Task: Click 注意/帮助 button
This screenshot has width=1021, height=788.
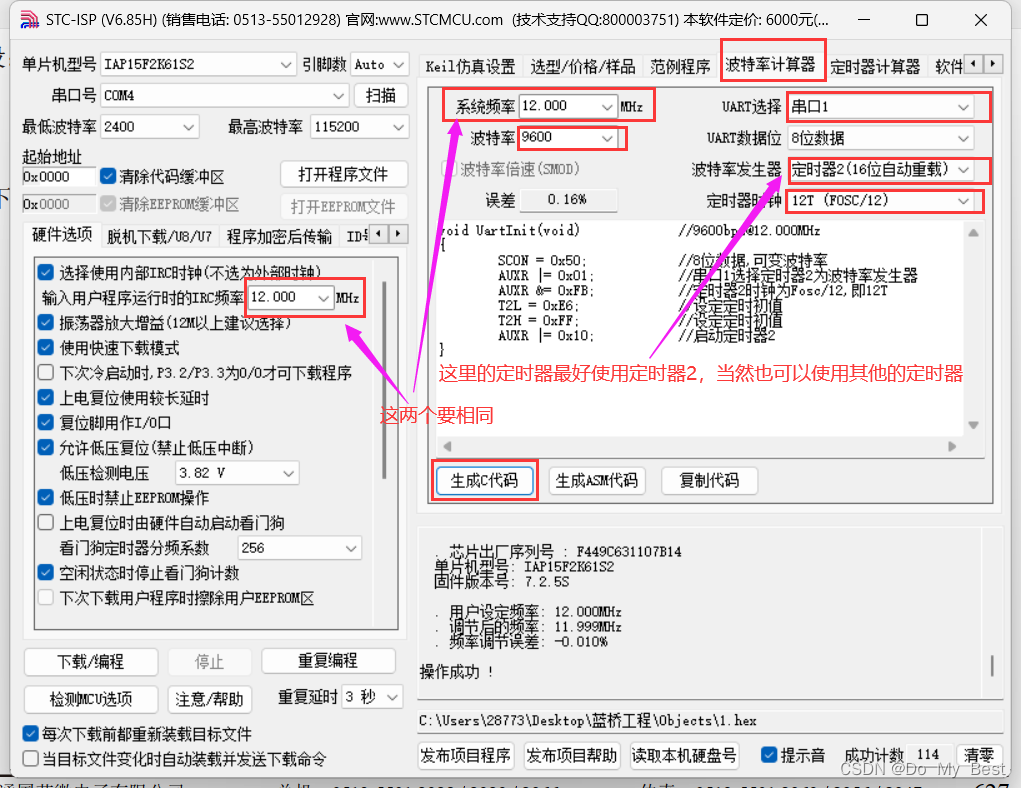Action: (209, 699)
